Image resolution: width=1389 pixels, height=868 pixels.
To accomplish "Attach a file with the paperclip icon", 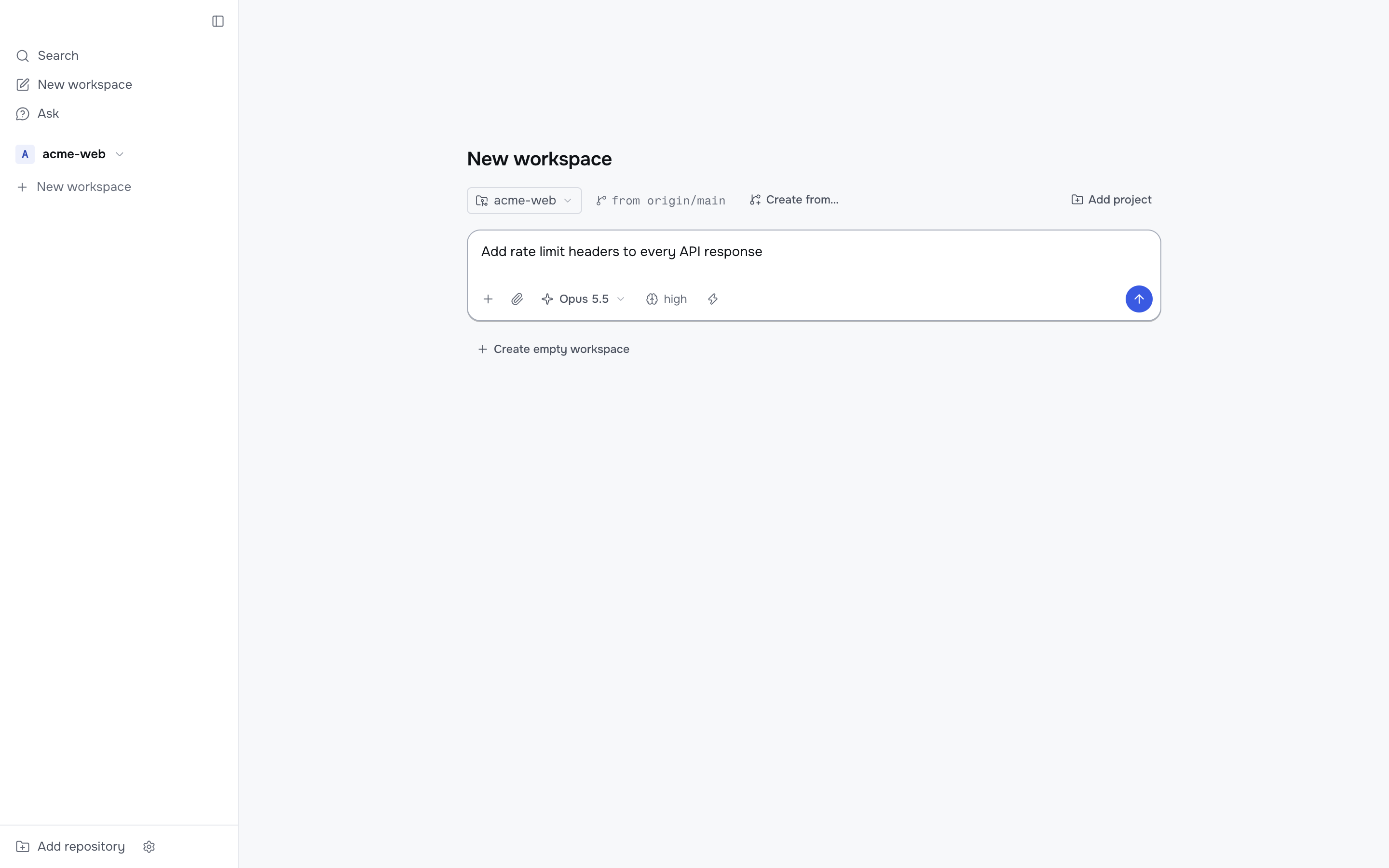I will 517,299.
